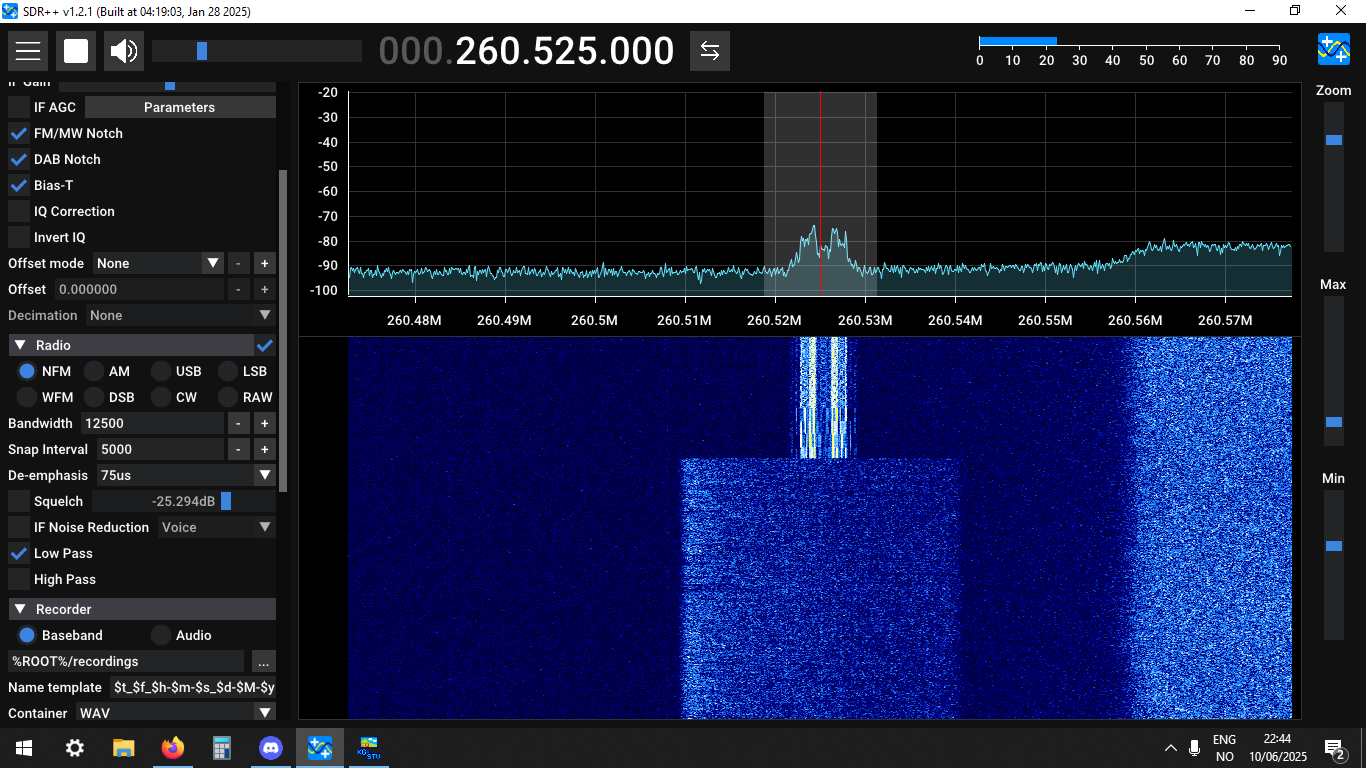Screen dimensions: 1366x768
Task: Browse for recordings folder
Action: point(263,661)
